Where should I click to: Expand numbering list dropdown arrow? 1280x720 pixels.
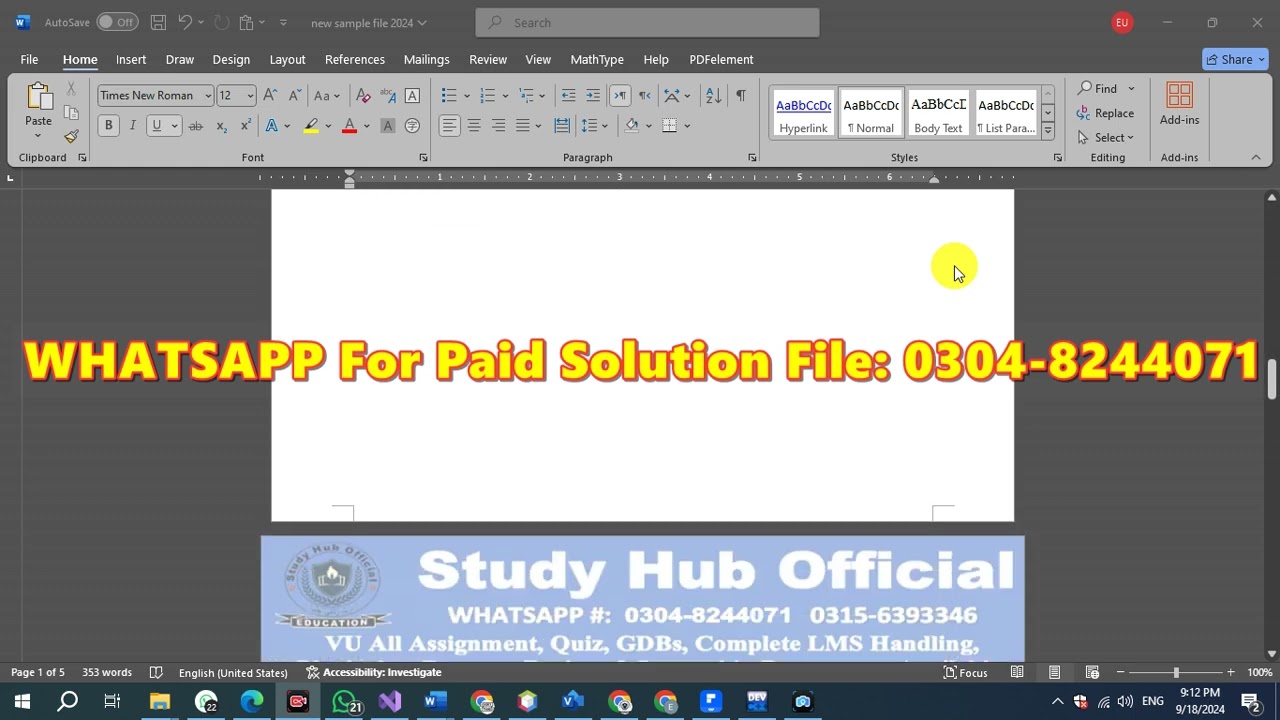click(505, 95)
